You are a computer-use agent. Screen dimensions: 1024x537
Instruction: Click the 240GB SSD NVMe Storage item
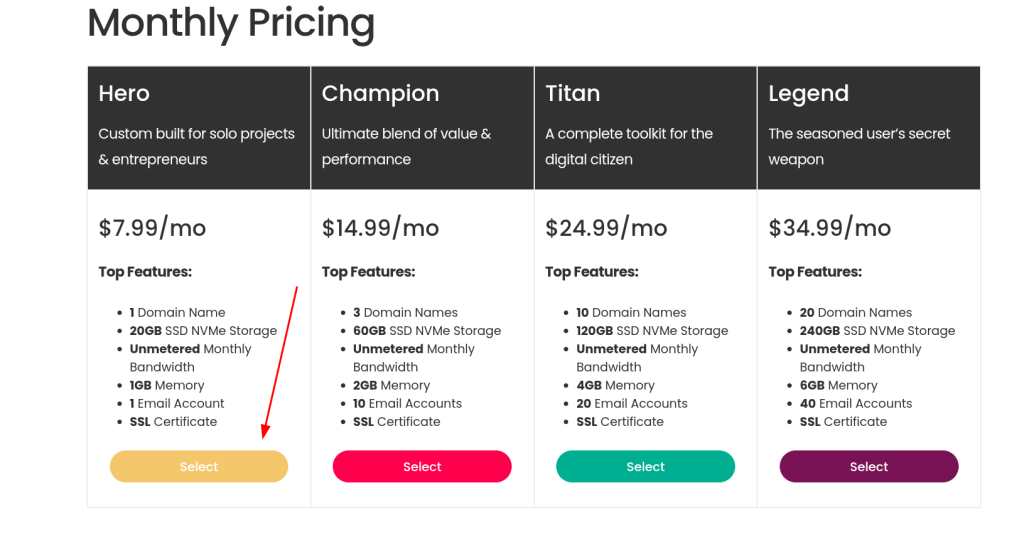coord(877,331)
